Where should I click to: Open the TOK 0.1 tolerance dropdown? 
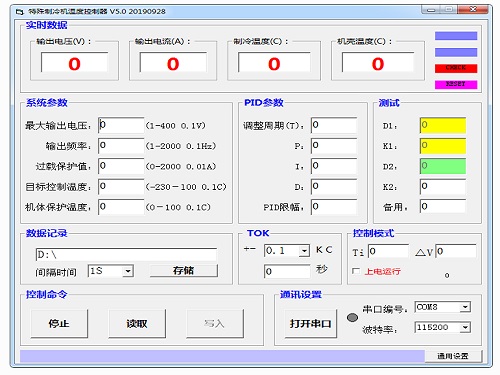tap(304, 251)
